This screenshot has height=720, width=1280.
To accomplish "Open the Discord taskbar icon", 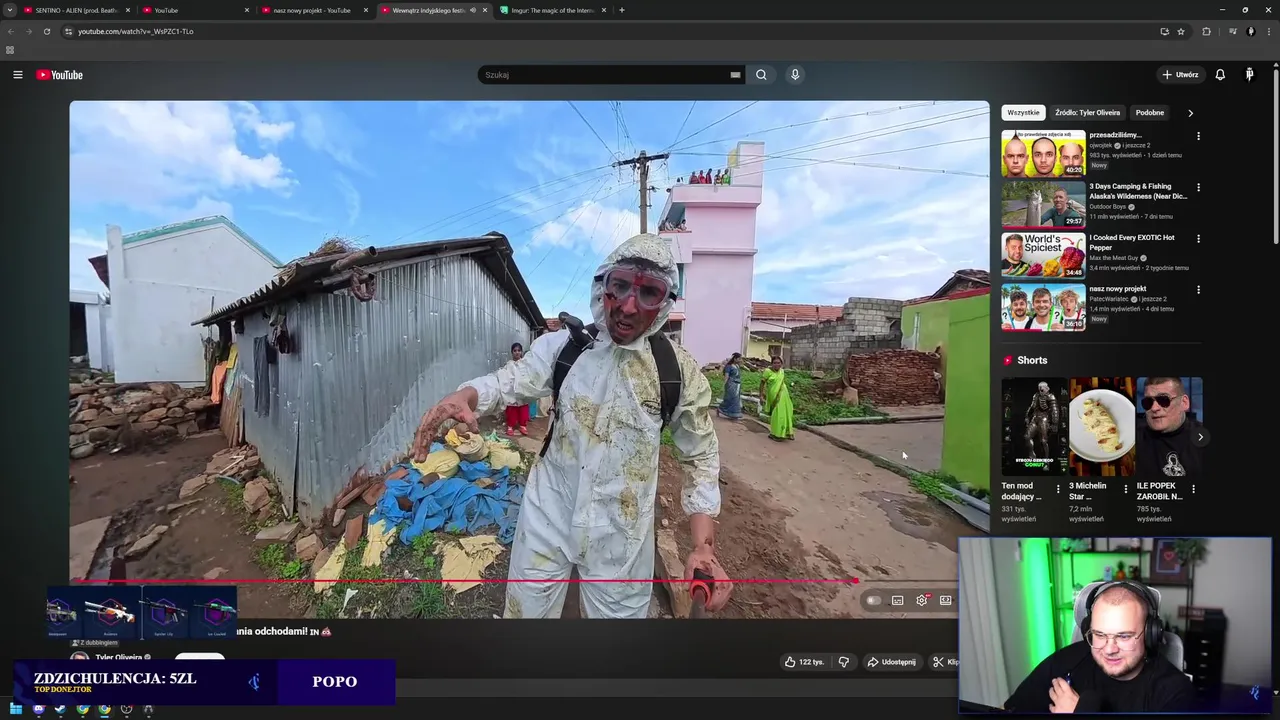I will coord(38,709).
